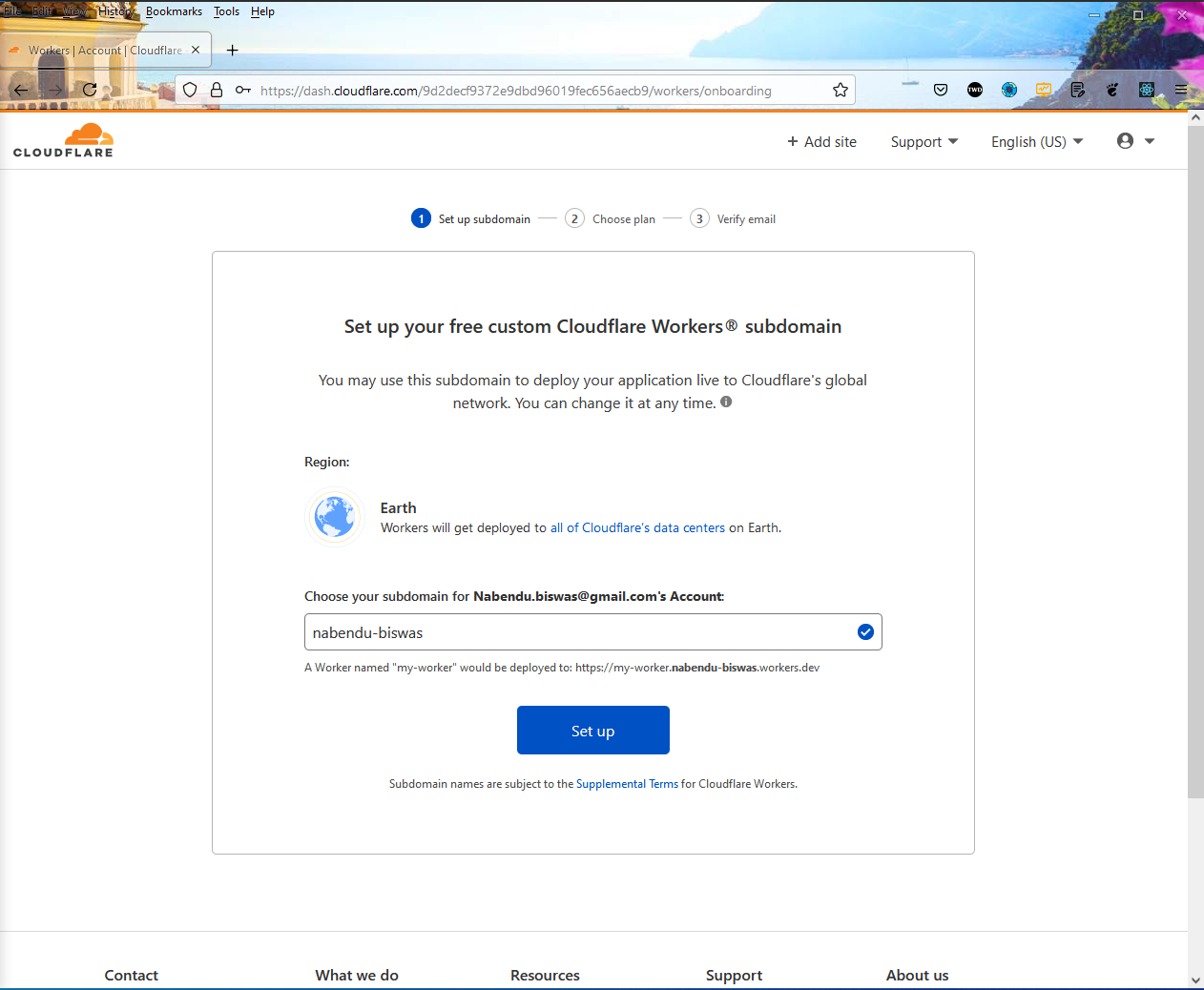Viewport: 1204px width, 990px height.
Task: Close the Workers Cloudflare tab
Action: [x=196, y=50]
